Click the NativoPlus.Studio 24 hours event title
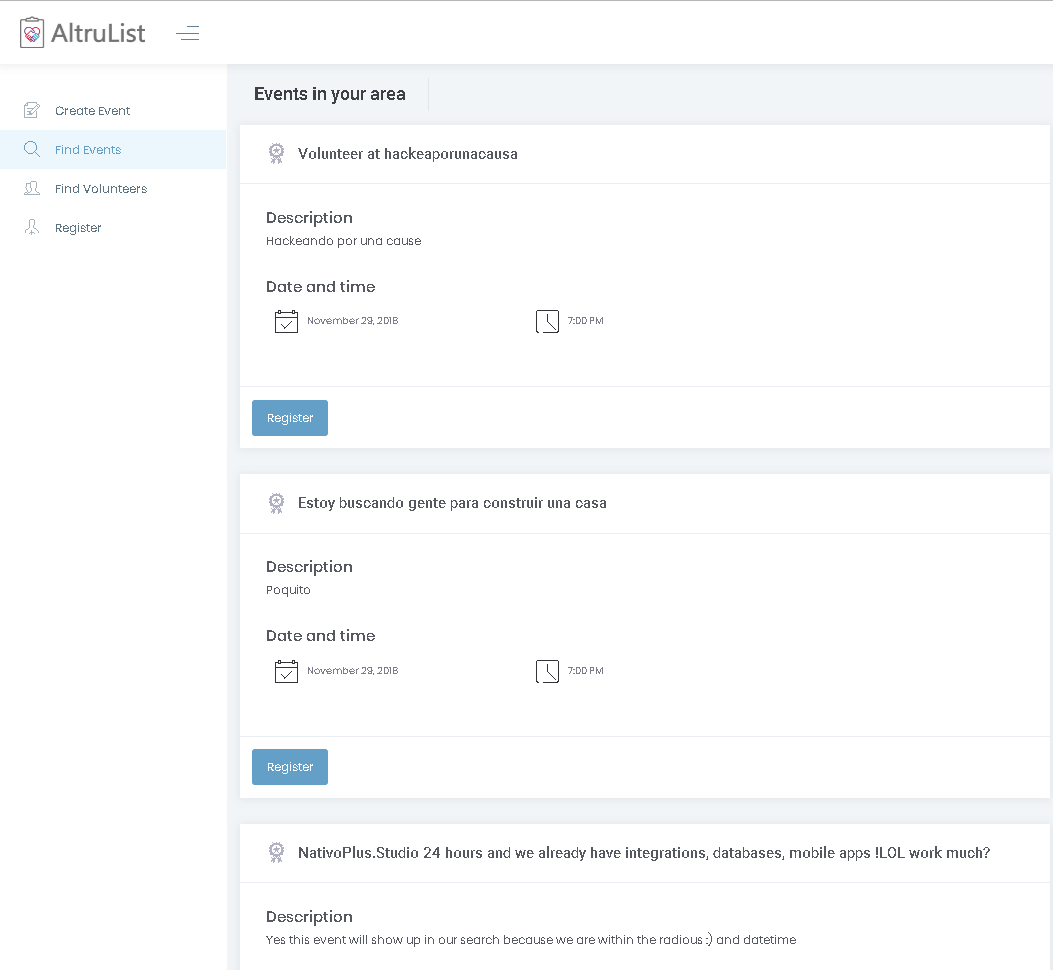The width and height of the screenshot is (1053, 970). (643, 852)
